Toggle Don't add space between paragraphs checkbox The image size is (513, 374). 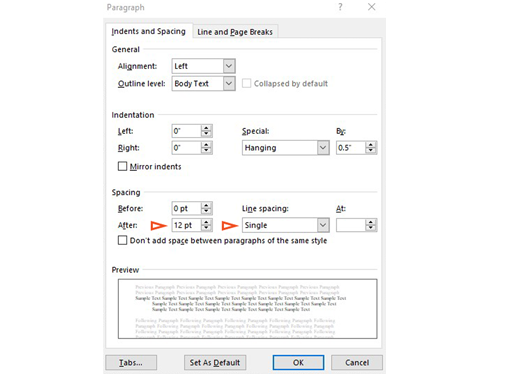pyautogui.click(x=122, y=240)
